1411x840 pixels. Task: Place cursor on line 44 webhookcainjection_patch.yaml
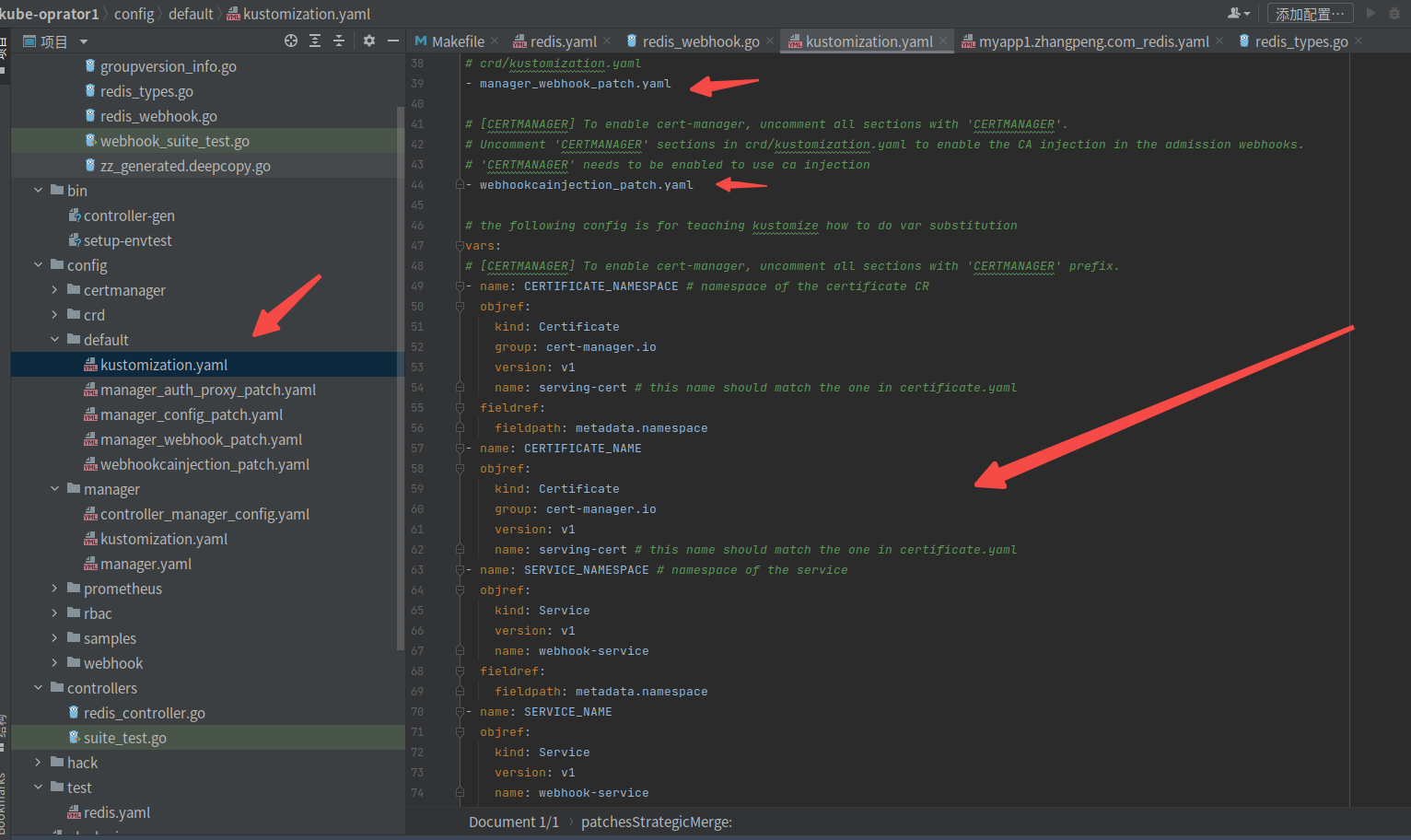tap(586, 185)
